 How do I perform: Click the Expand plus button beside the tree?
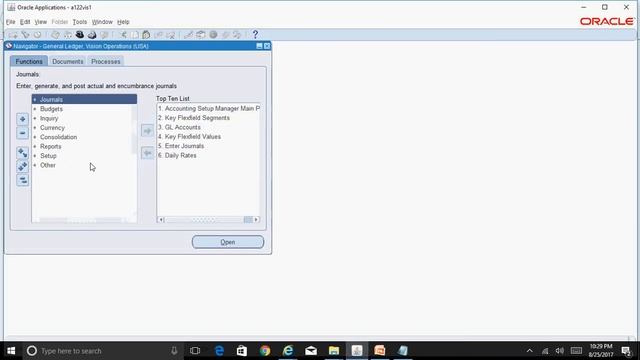[x=22, y=119]
